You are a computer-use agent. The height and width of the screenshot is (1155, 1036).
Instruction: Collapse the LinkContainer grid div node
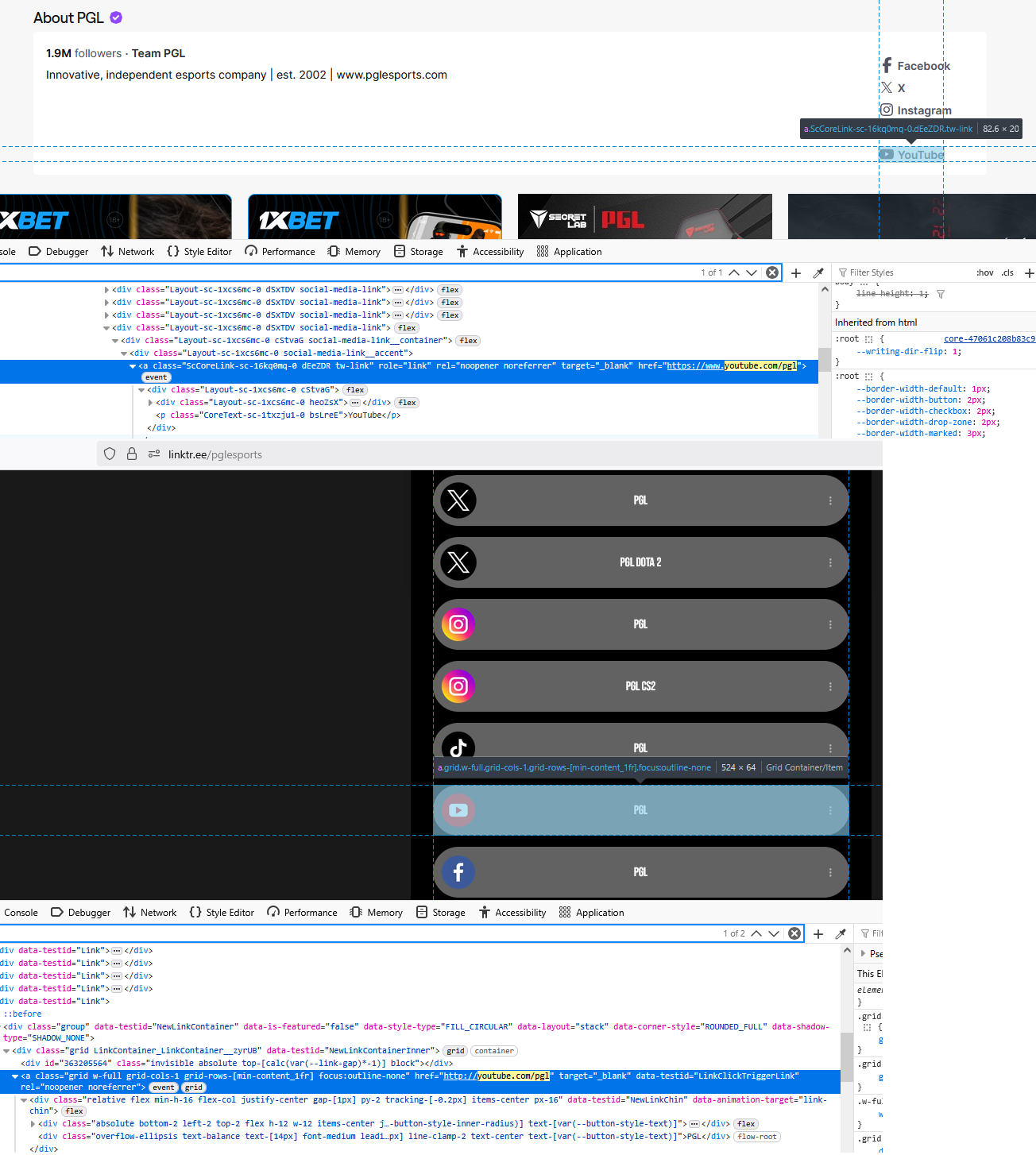pyautogui.click(x=6, y=1051)
